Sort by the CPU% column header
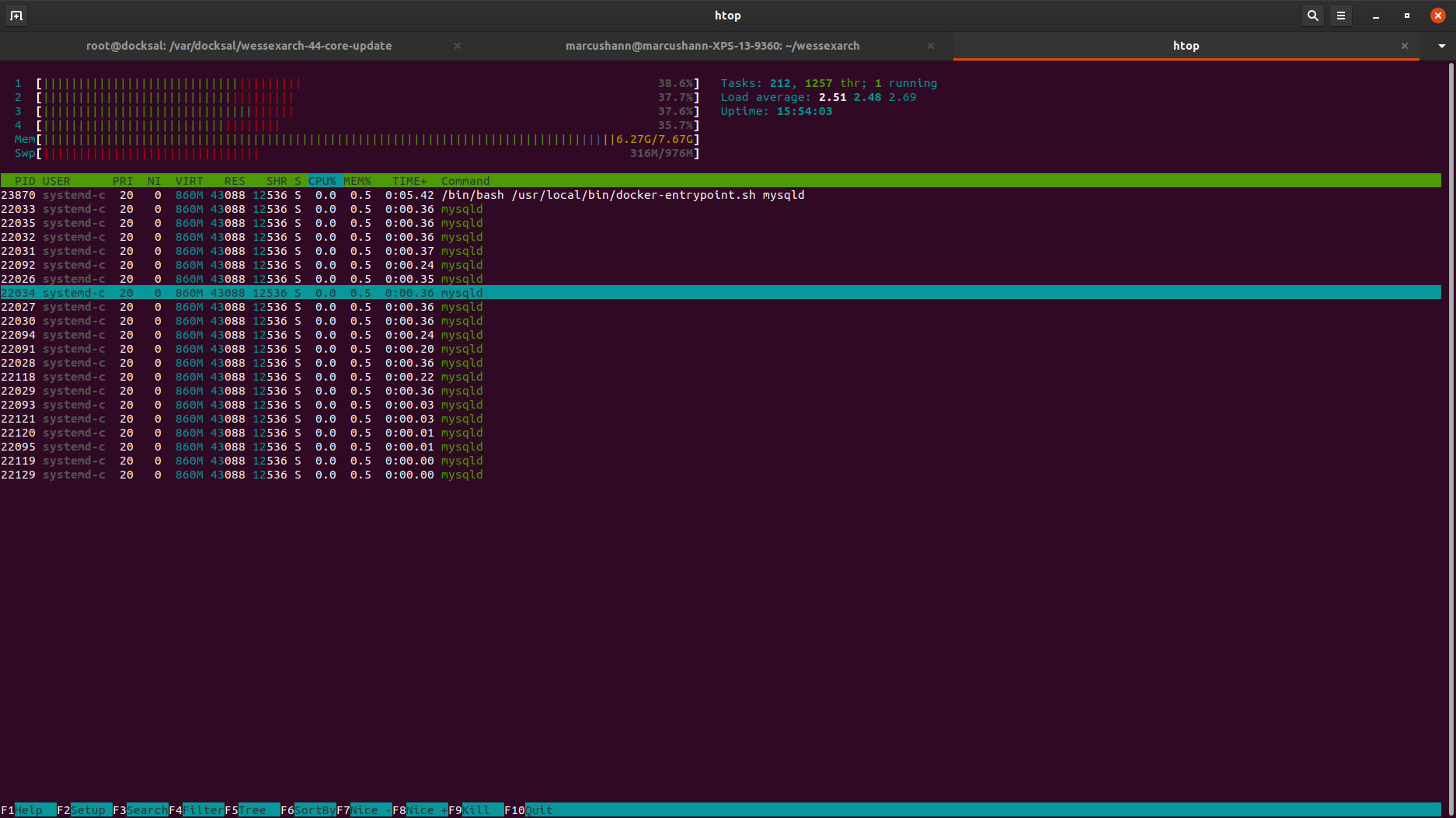Image resolution: width=1456 pixels, height=818 pixels. pyautogui.click(x=322, y=181)
